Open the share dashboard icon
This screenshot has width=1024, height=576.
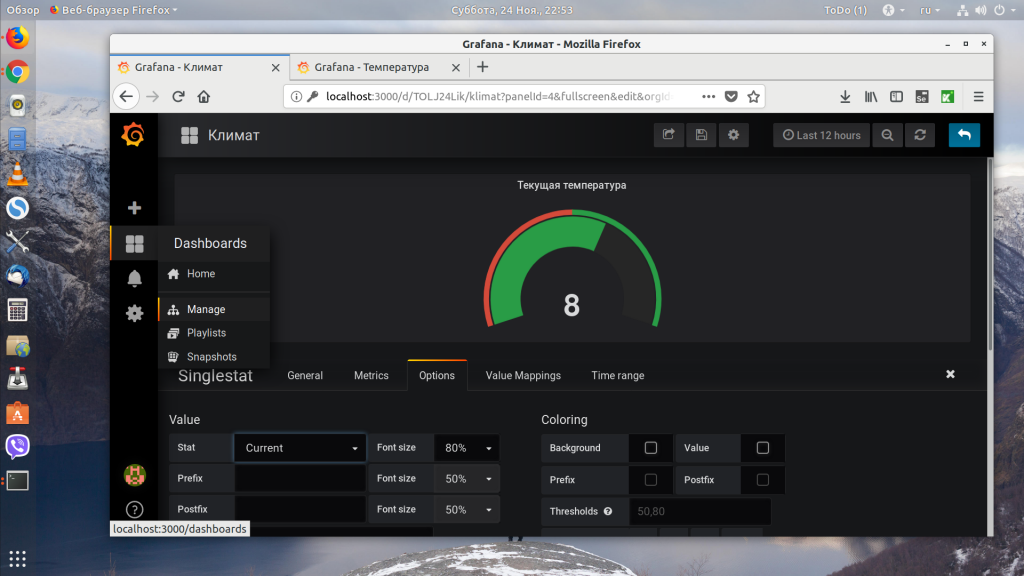pos(669,135)
